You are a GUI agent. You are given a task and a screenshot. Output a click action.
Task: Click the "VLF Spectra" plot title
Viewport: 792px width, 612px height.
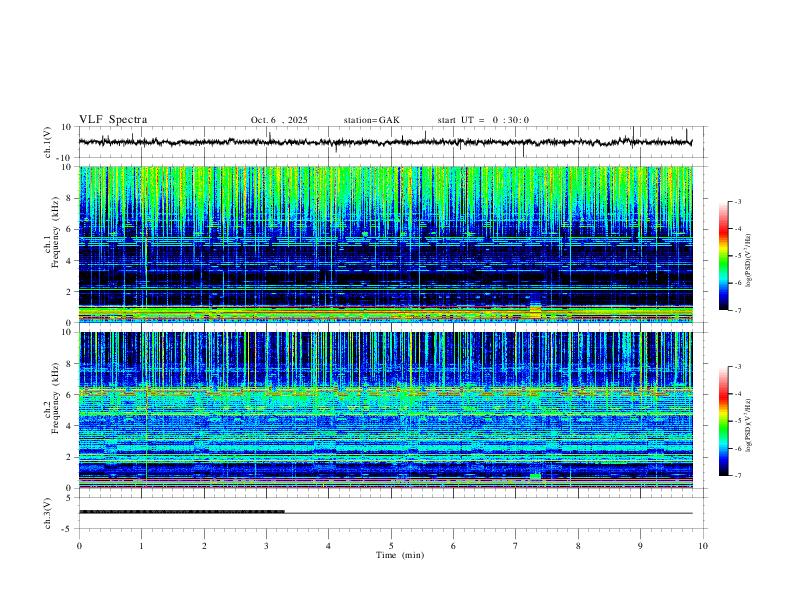click(113, 120)
